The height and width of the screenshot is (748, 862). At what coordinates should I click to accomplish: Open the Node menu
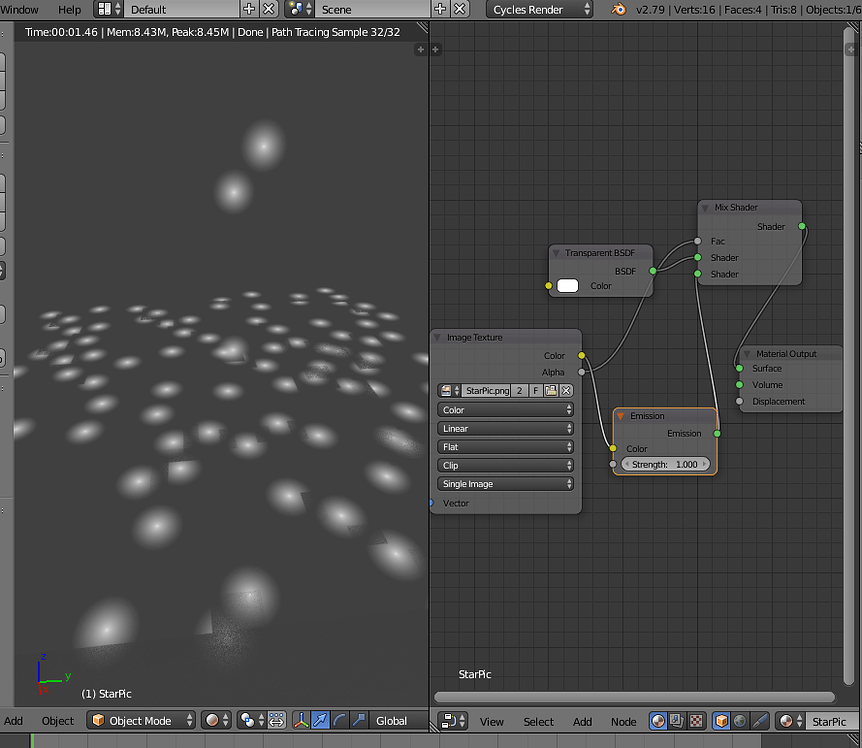coord(623,722)
